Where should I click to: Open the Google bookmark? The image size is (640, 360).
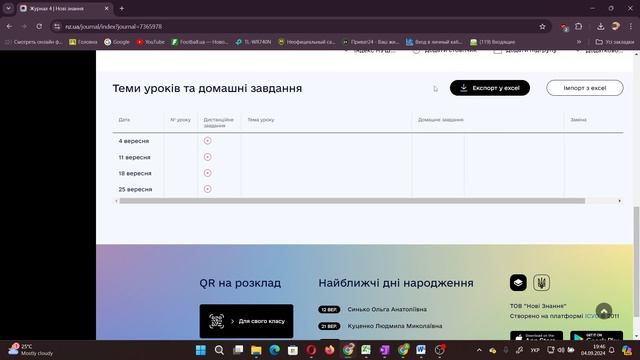click(117, 42)
